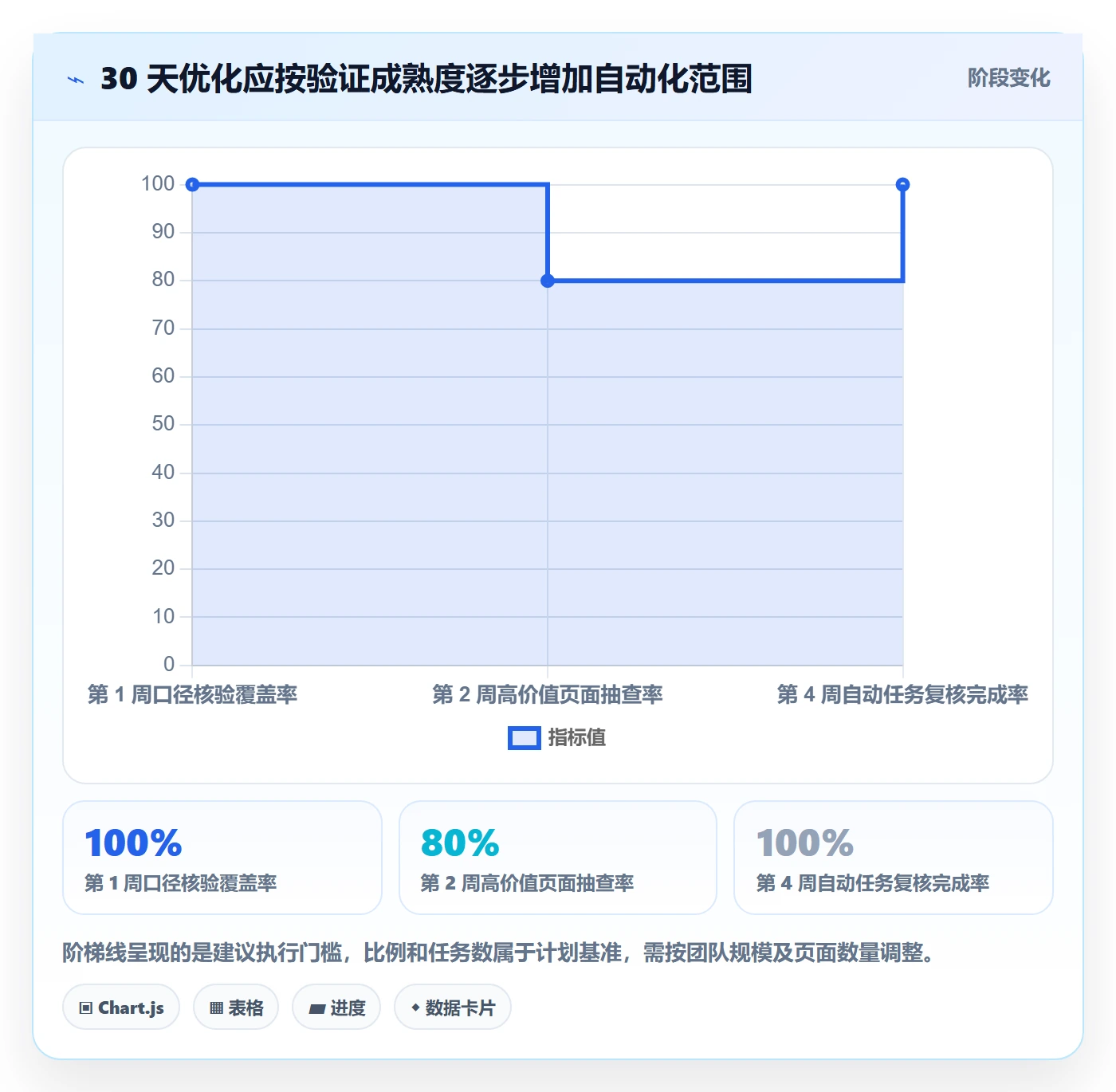Click the card label 第 2 周高价值页面抽查率 under 80%
The image size is (1116, 1092).
(x=527, y=883)
